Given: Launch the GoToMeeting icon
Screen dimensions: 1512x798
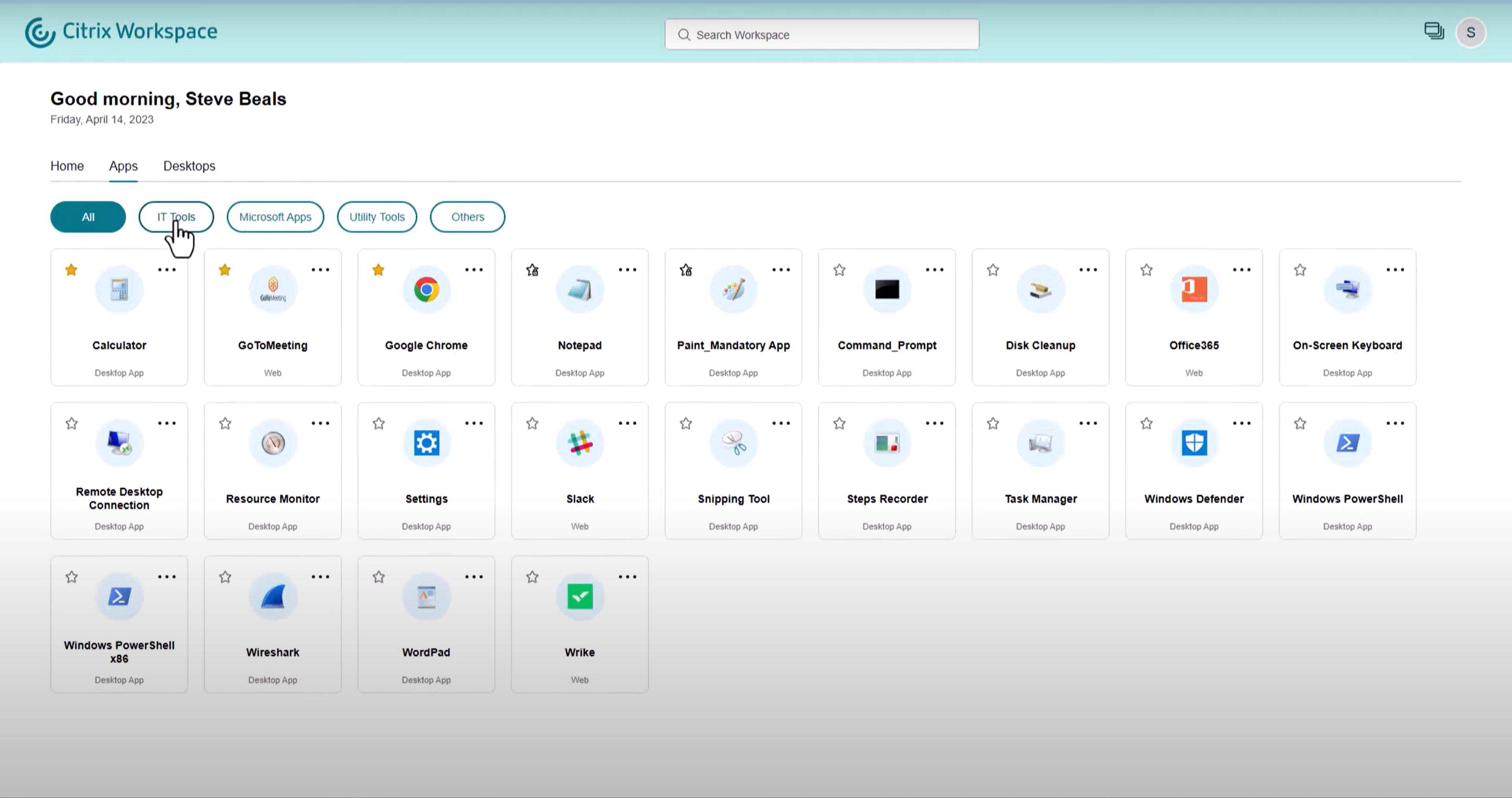Looking at the screenshot, I should (x=273, y=289).
